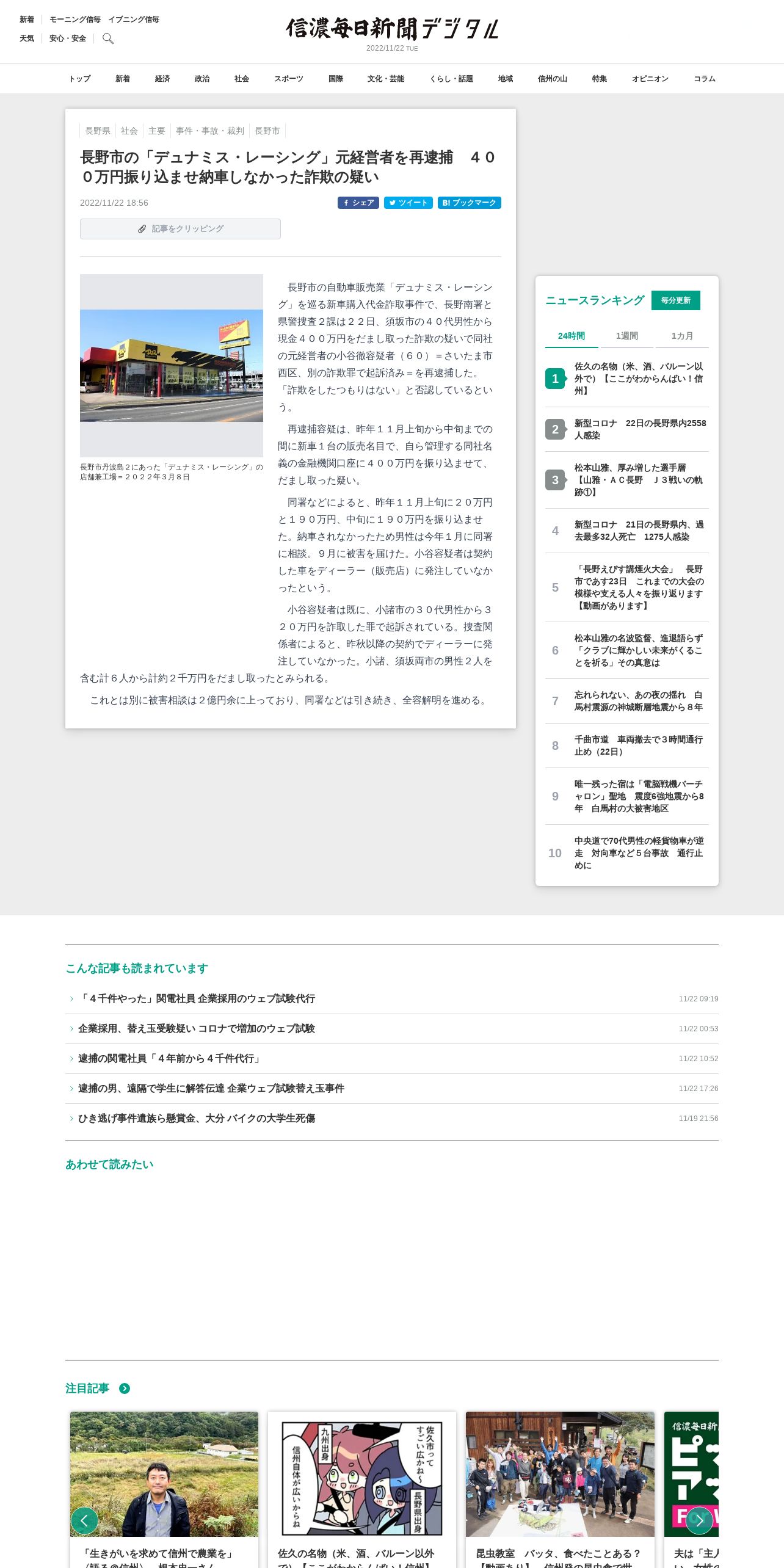Select the 24時間 ranking tab
This screenshot has width=784, height=1568.
tap(572, 336)
